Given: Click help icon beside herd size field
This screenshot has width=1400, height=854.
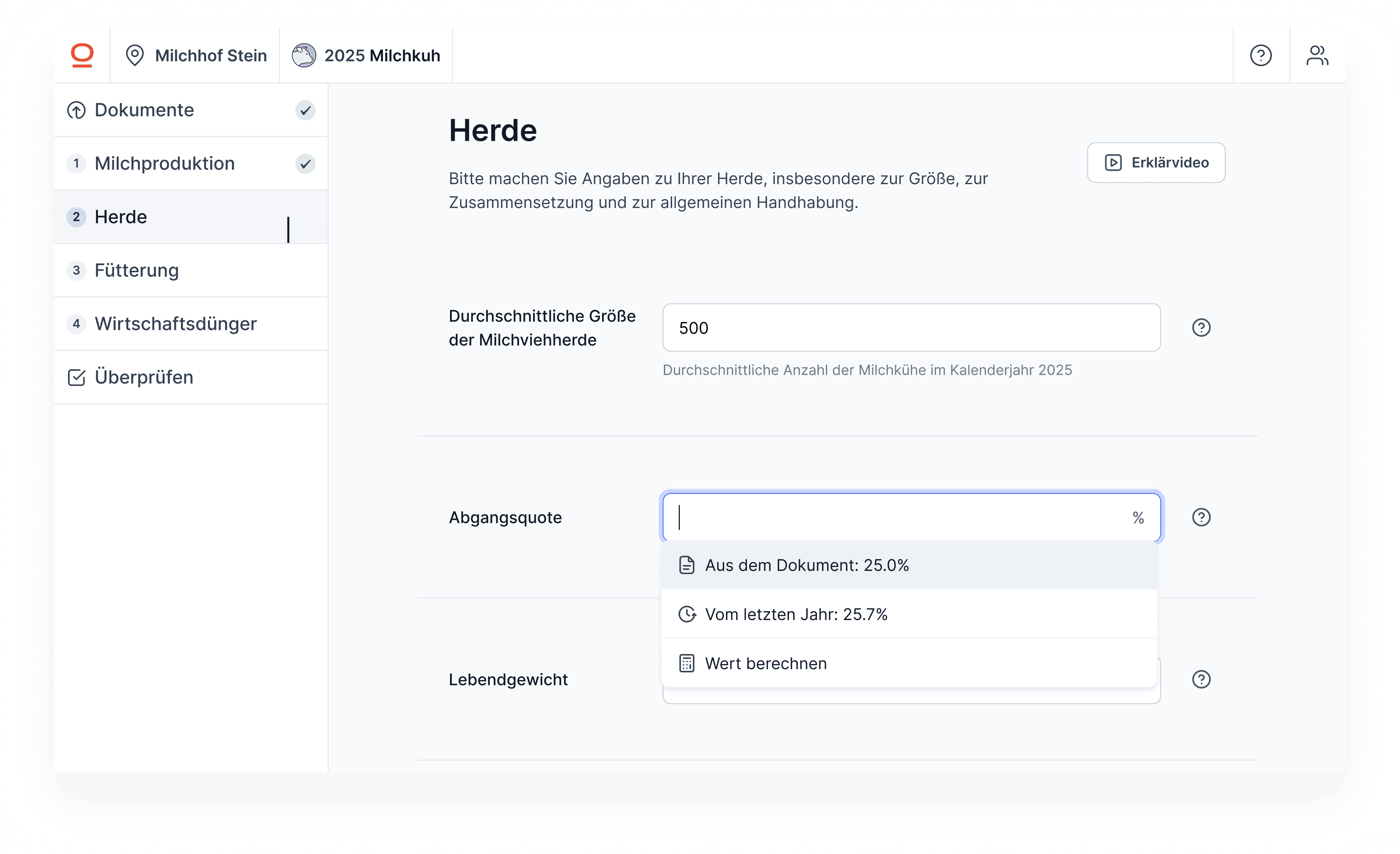Looking at the screenshot, I should (1201, 327).
